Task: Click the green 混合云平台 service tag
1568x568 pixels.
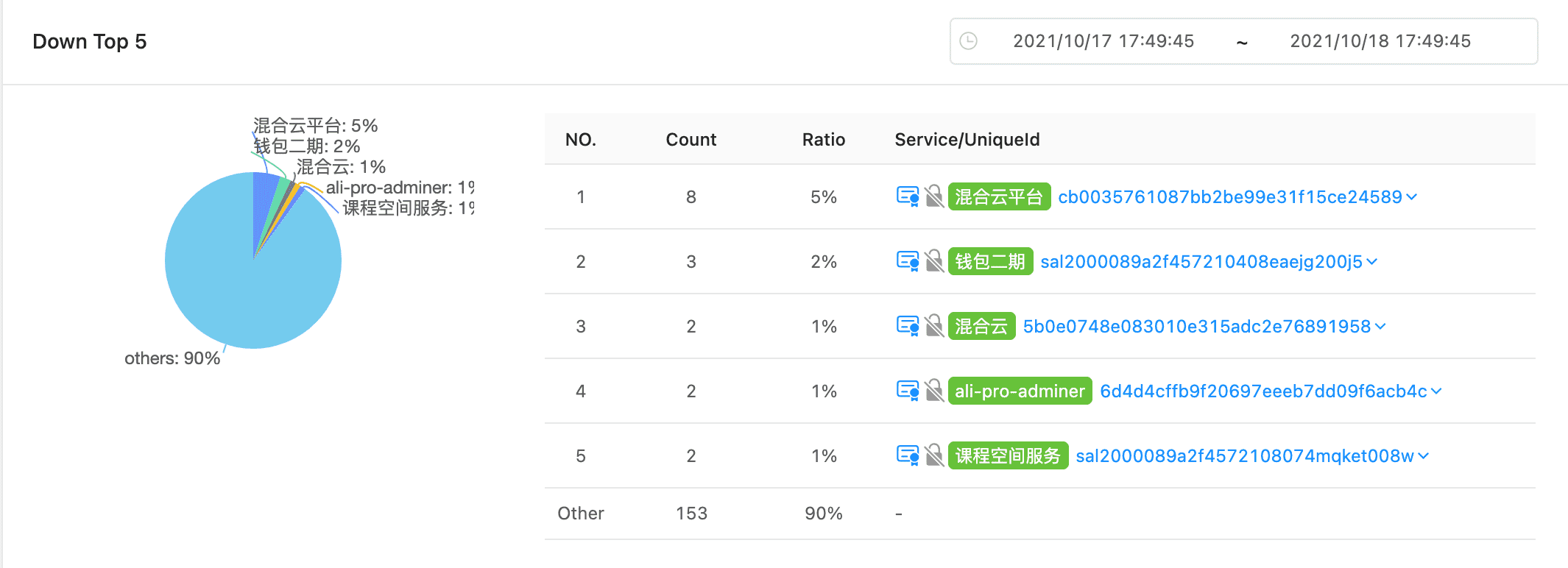Action: pyautogui.click(x=999, y=196)
